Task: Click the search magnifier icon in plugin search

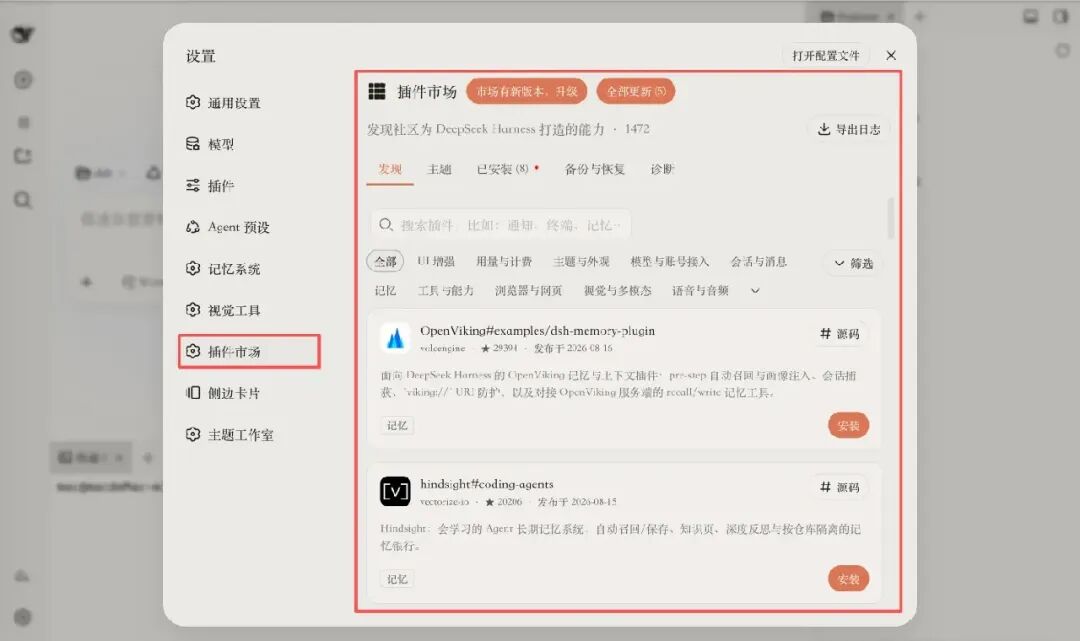Action: coord(386,225)
